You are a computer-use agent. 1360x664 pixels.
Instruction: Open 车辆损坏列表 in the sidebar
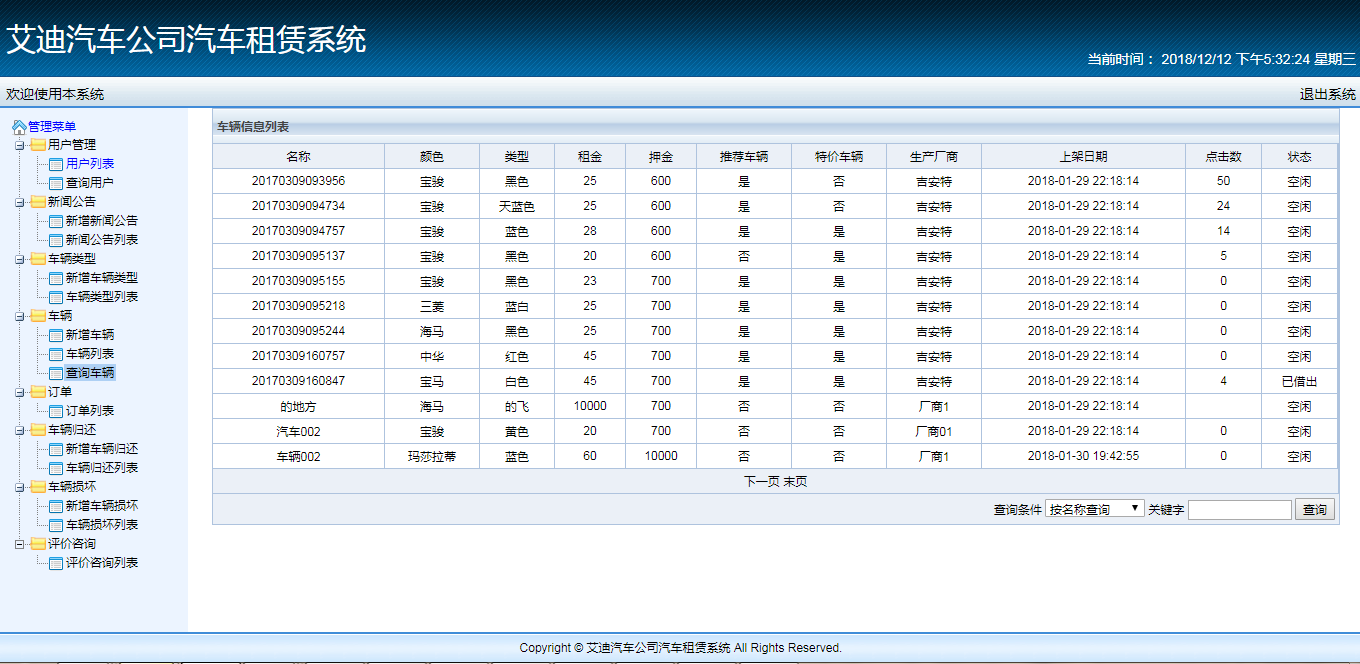point(102,525)
